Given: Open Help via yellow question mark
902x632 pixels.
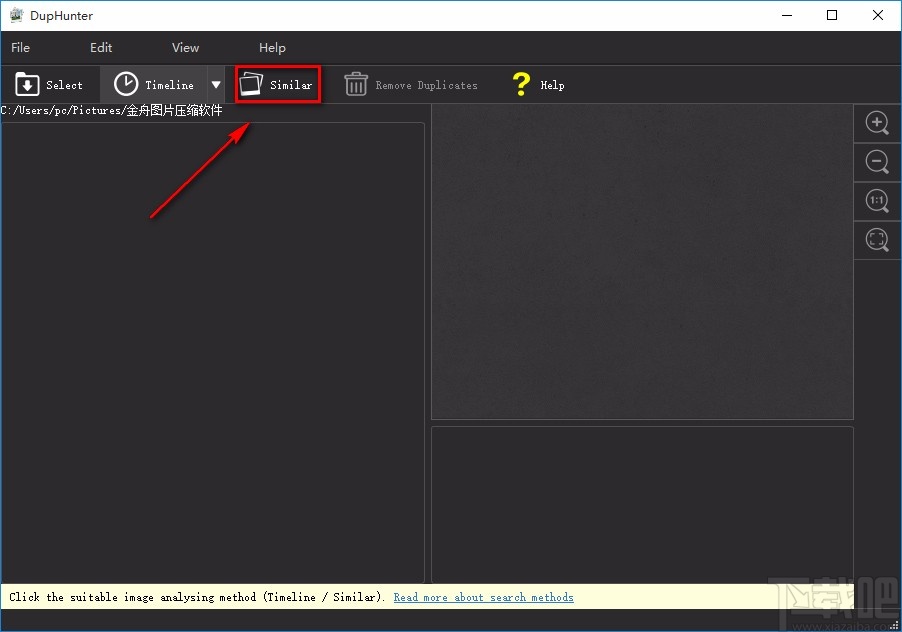Looking at the screenshot, I should tap(521, 85).
